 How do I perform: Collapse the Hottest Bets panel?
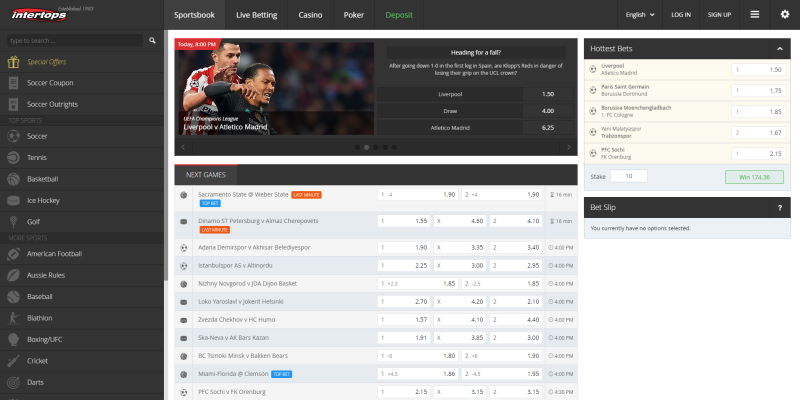coord(780,49)
